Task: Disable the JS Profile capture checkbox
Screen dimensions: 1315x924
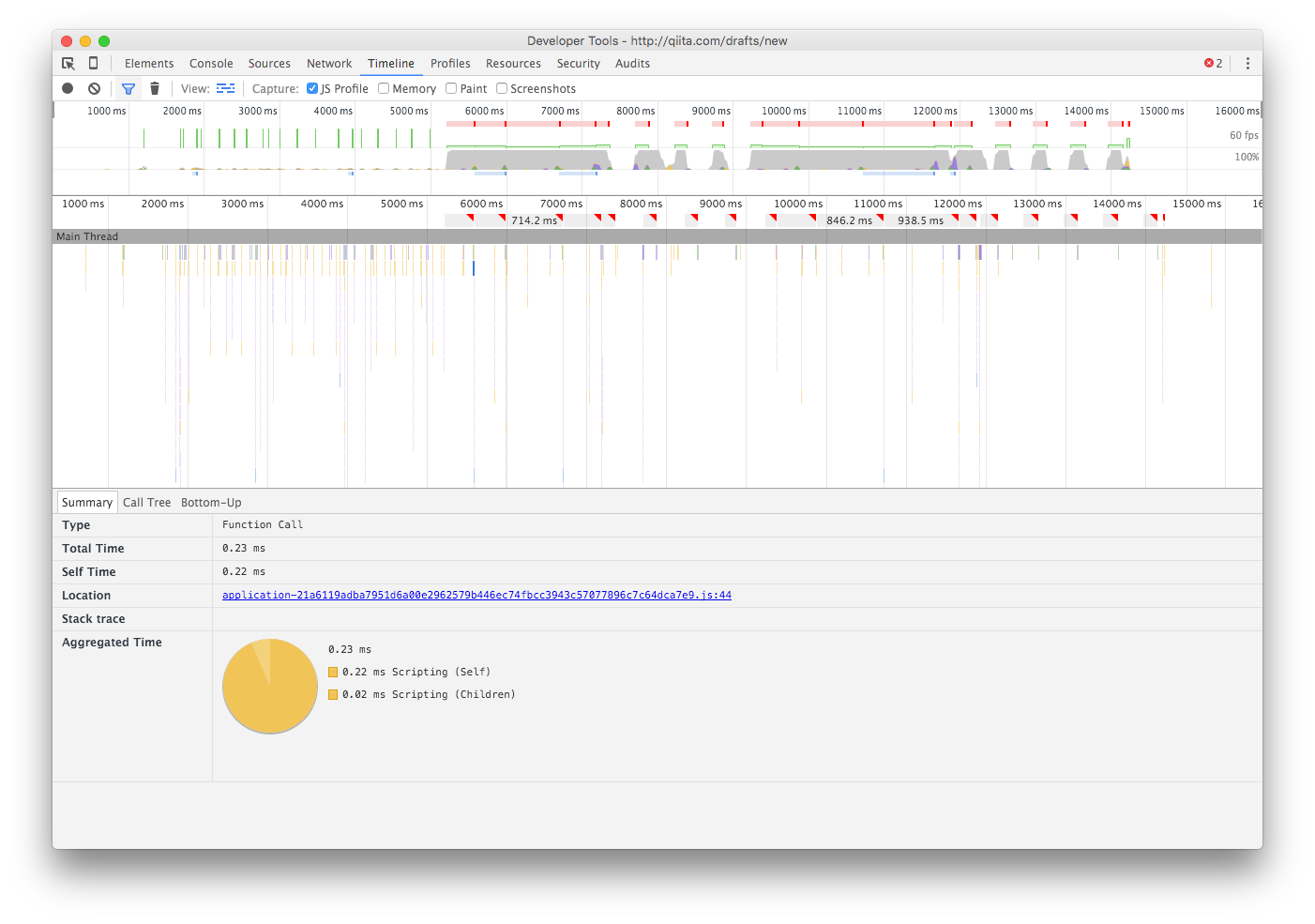Action: (x=311, y=88)
